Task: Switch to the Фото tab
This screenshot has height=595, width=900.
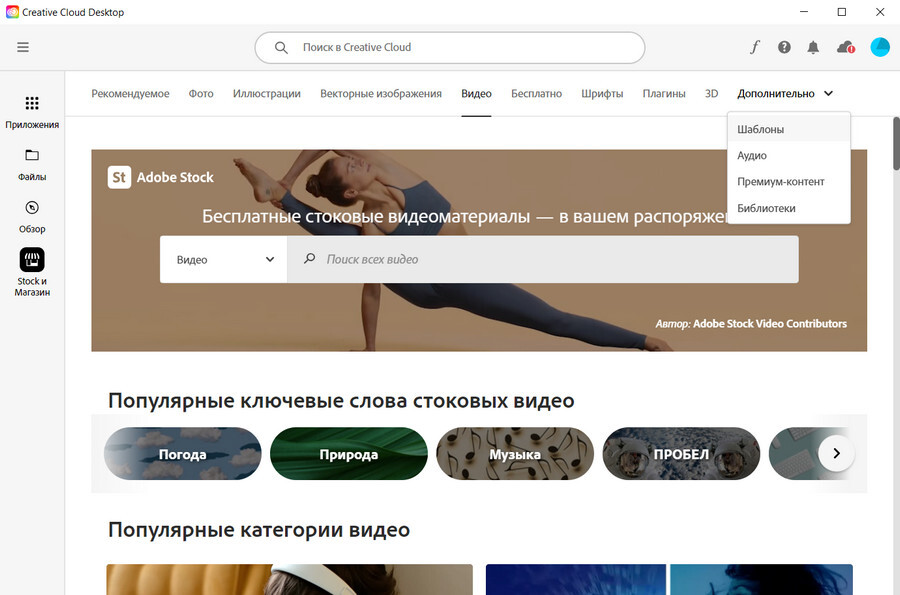Action: 201,94
